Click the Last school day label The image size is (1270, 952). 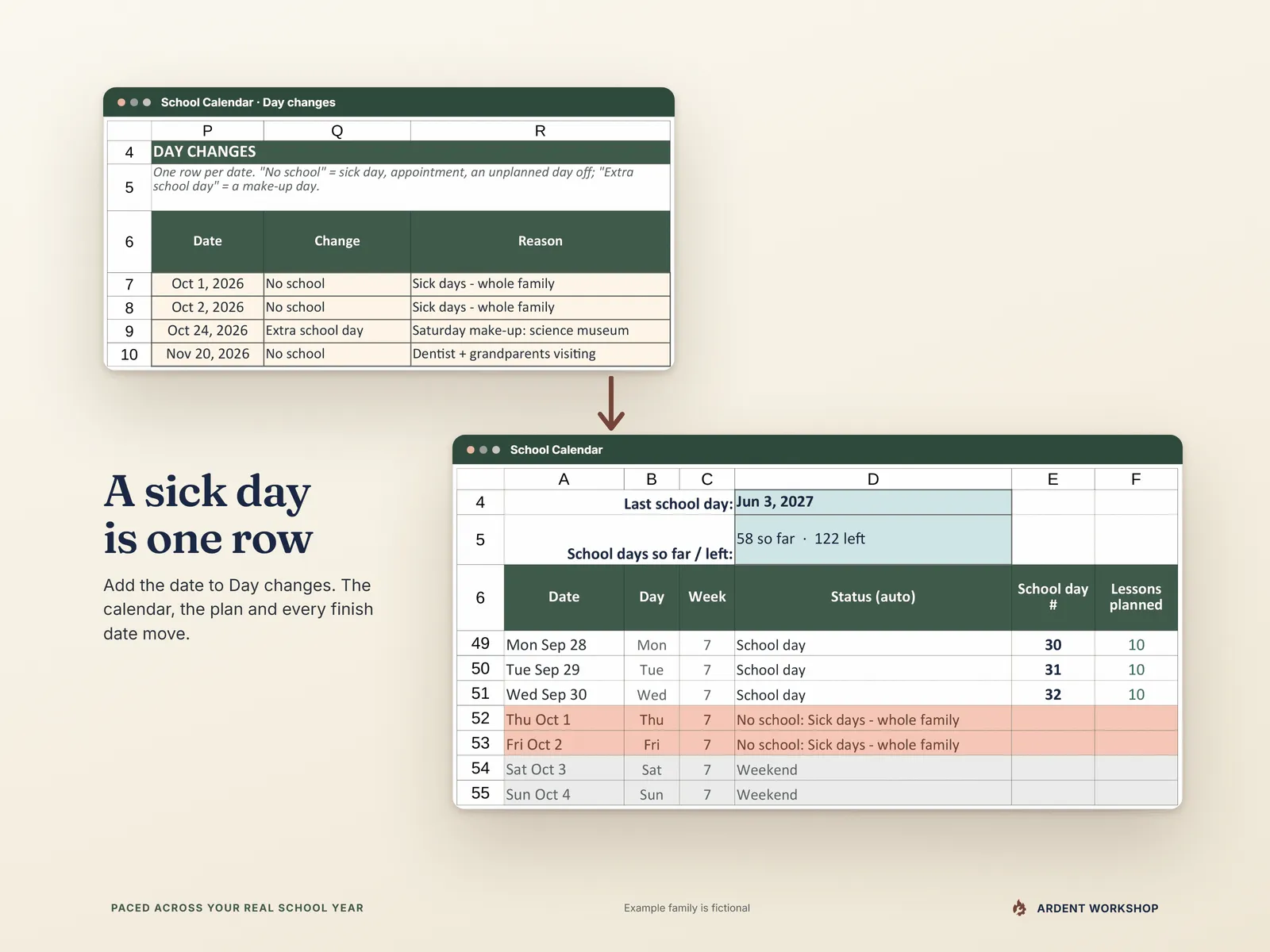click(678, 504)
